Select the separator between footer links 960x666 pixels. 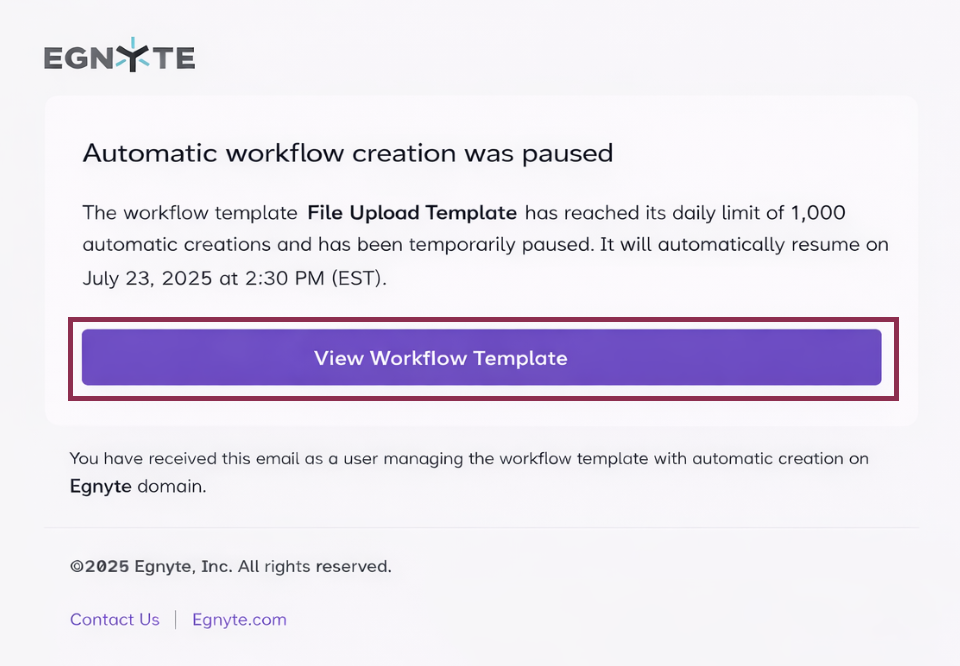click(x=175, y=619)
